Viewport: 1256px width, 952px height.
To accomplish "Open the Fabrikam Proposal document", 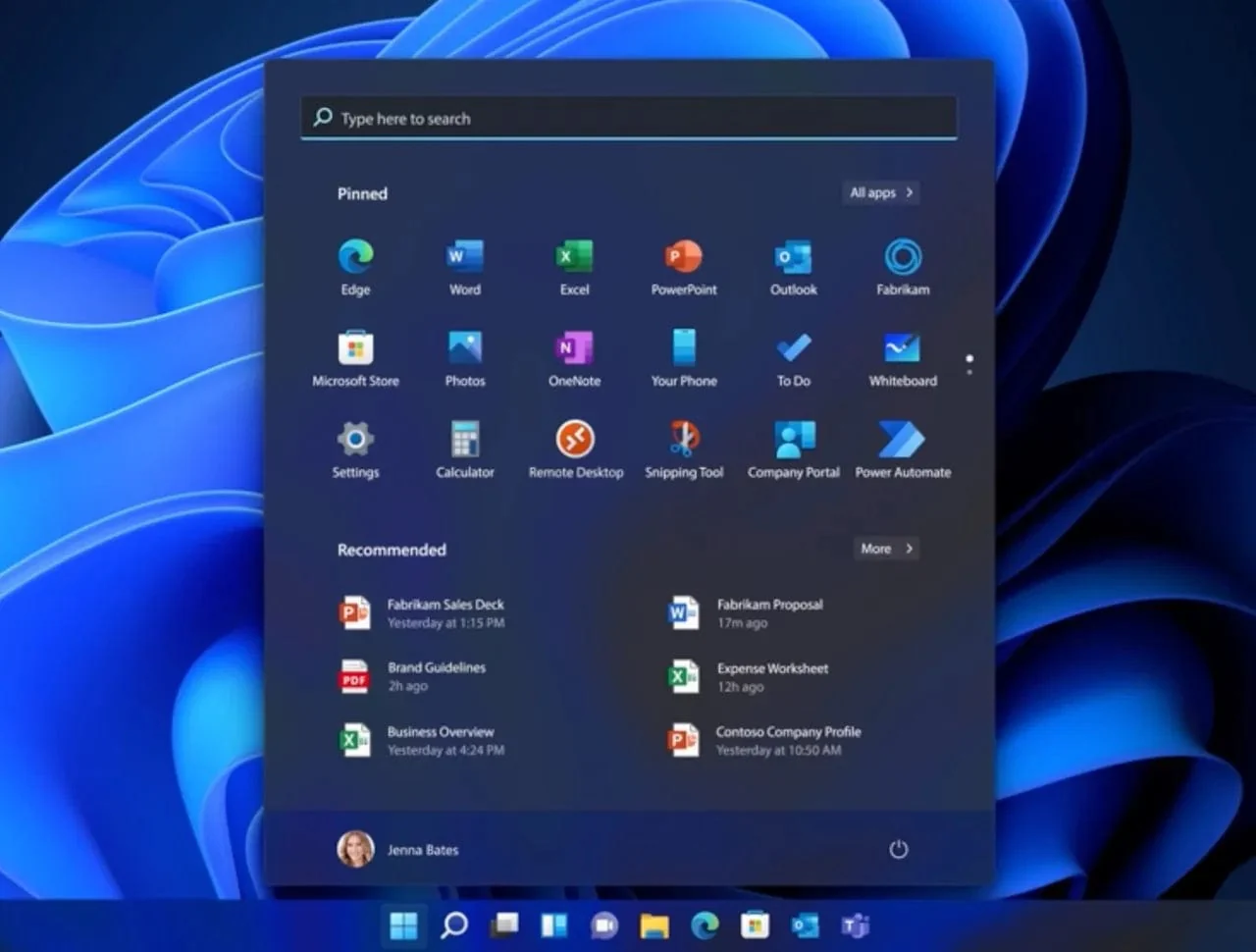I will pos(746,613).
